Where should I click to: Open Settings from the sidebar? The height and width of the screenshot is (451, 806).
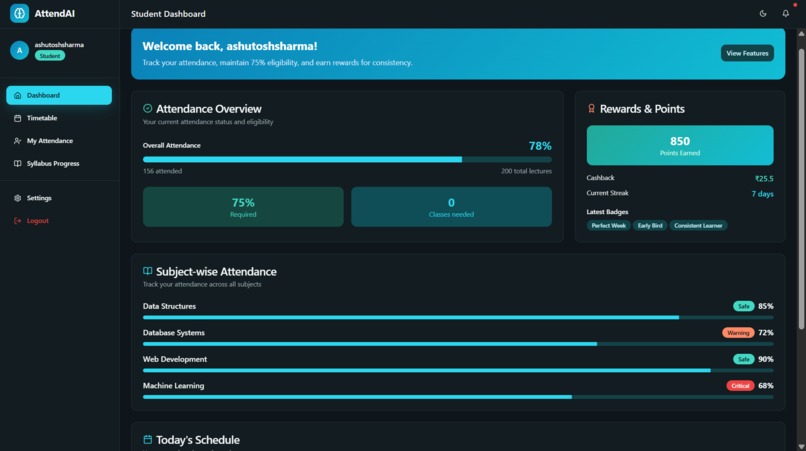pos(59,198)
